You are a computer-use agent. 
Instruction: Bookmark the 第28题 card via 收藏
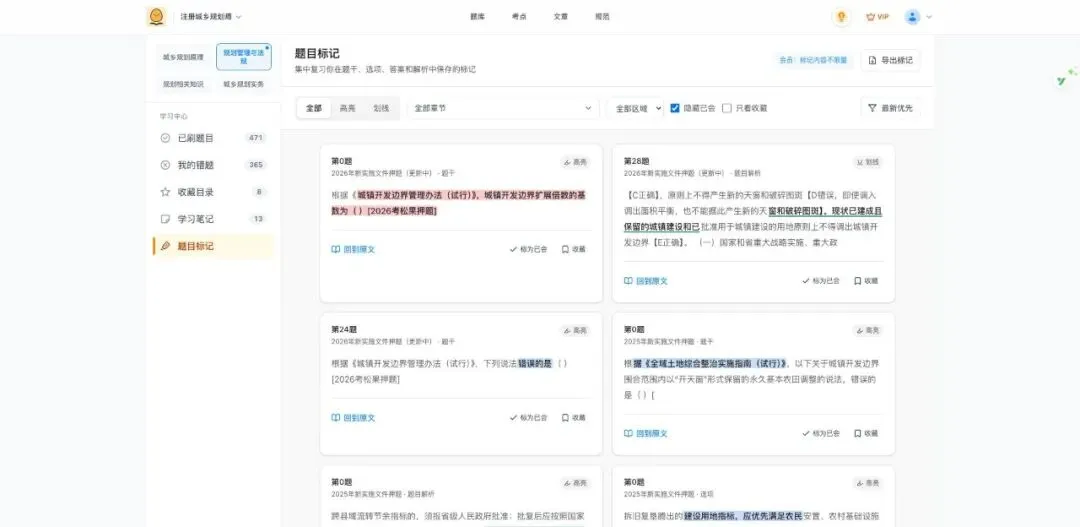[x=866, y=281]
